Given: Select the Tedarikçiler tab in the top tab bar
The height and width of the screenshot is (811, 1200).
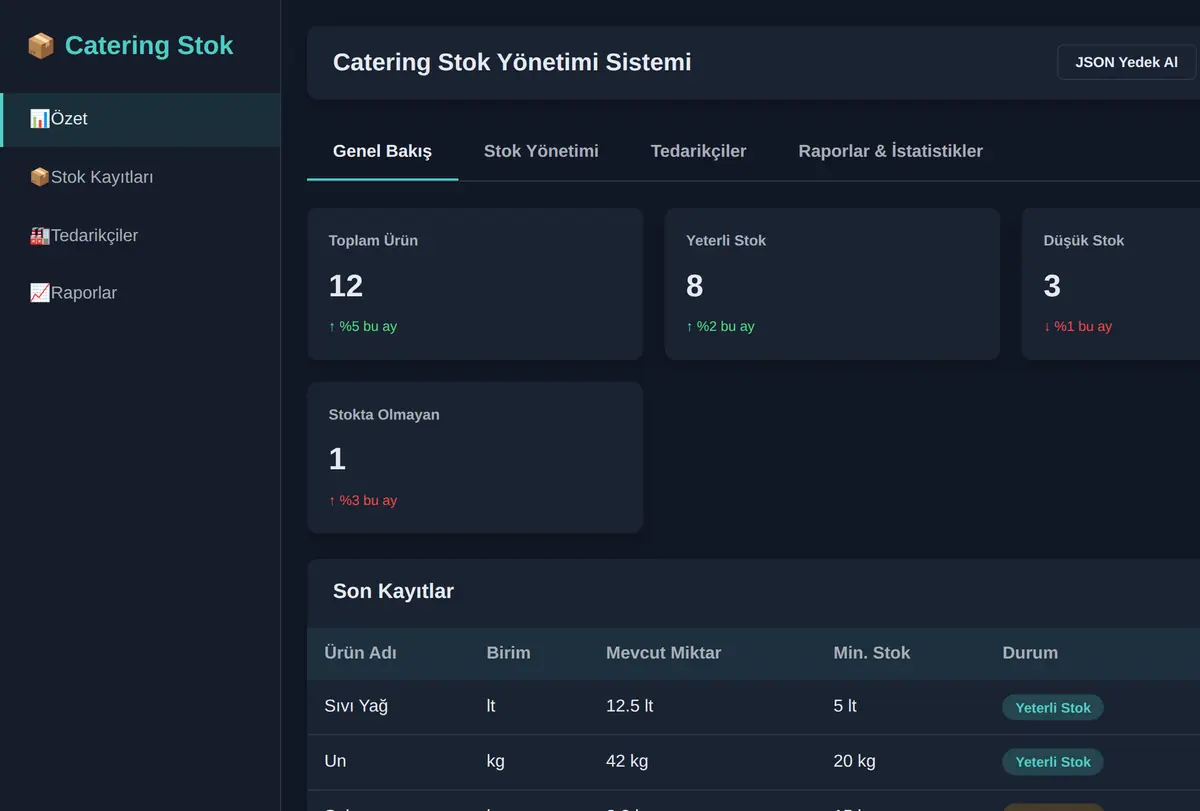Looking at the screenshot, I should click(698, 152).
